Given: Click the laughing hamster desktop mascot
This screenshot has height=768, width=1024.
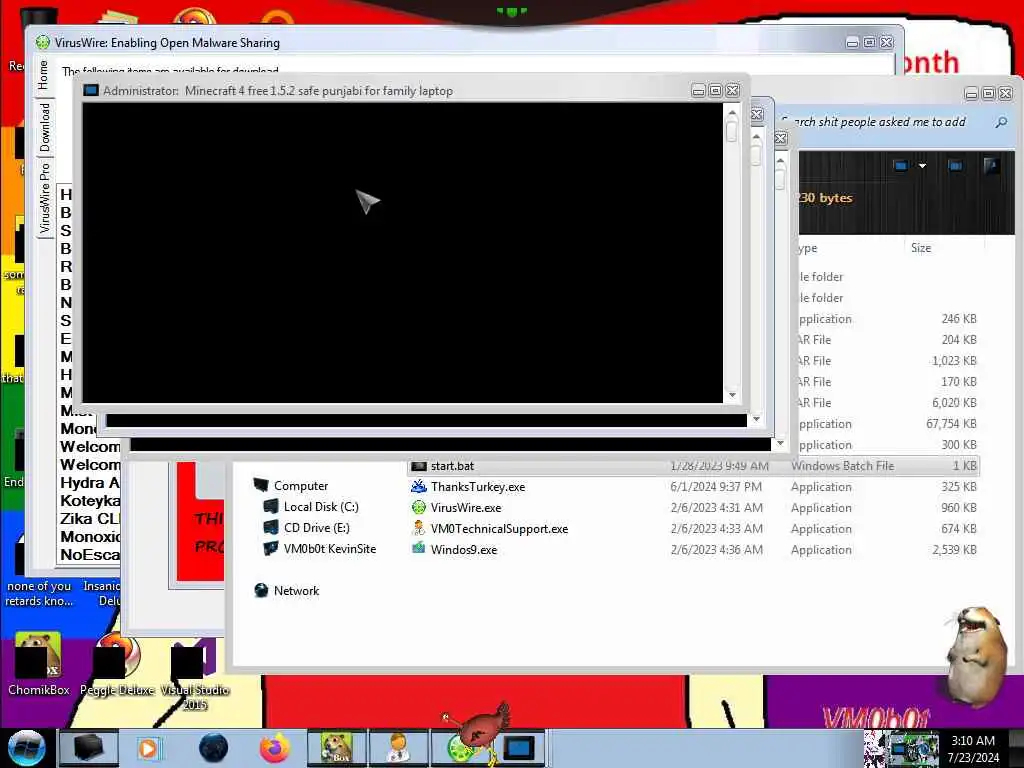Looking at the screenshot, I should coord(976,656).
